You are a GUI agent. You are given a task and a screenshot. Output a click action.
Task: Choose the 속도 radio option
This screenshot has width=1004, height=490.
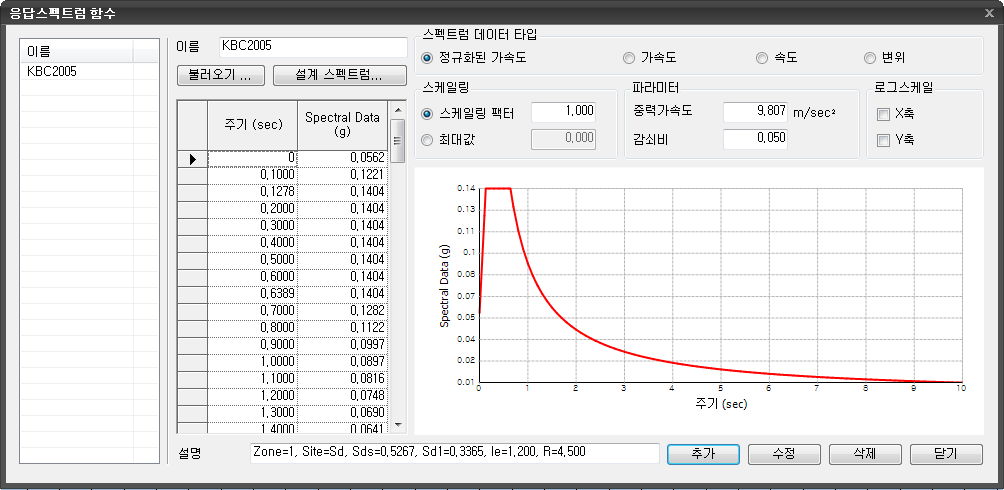click(x=763, y=58)
